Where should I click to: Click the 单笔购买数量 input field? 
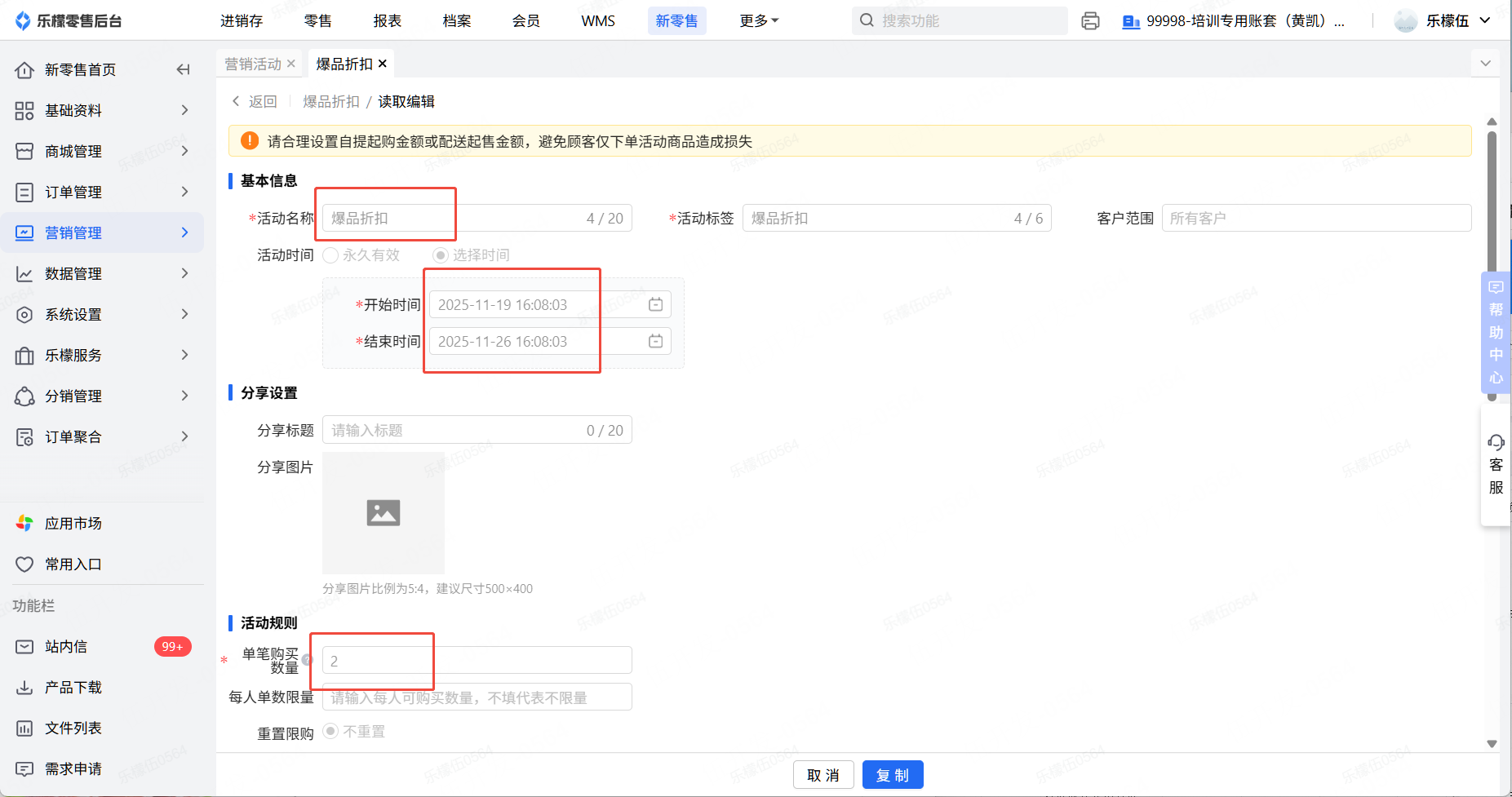(x=477, y=660)
